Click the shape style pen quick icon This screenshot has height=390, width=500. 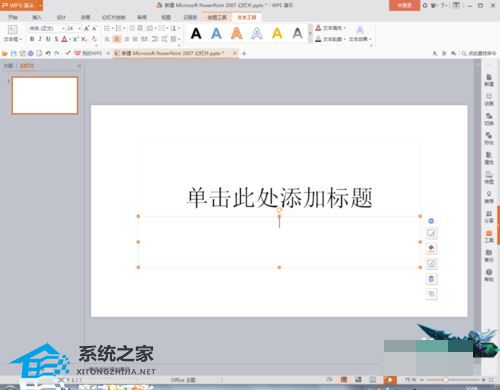click(431, 233)
